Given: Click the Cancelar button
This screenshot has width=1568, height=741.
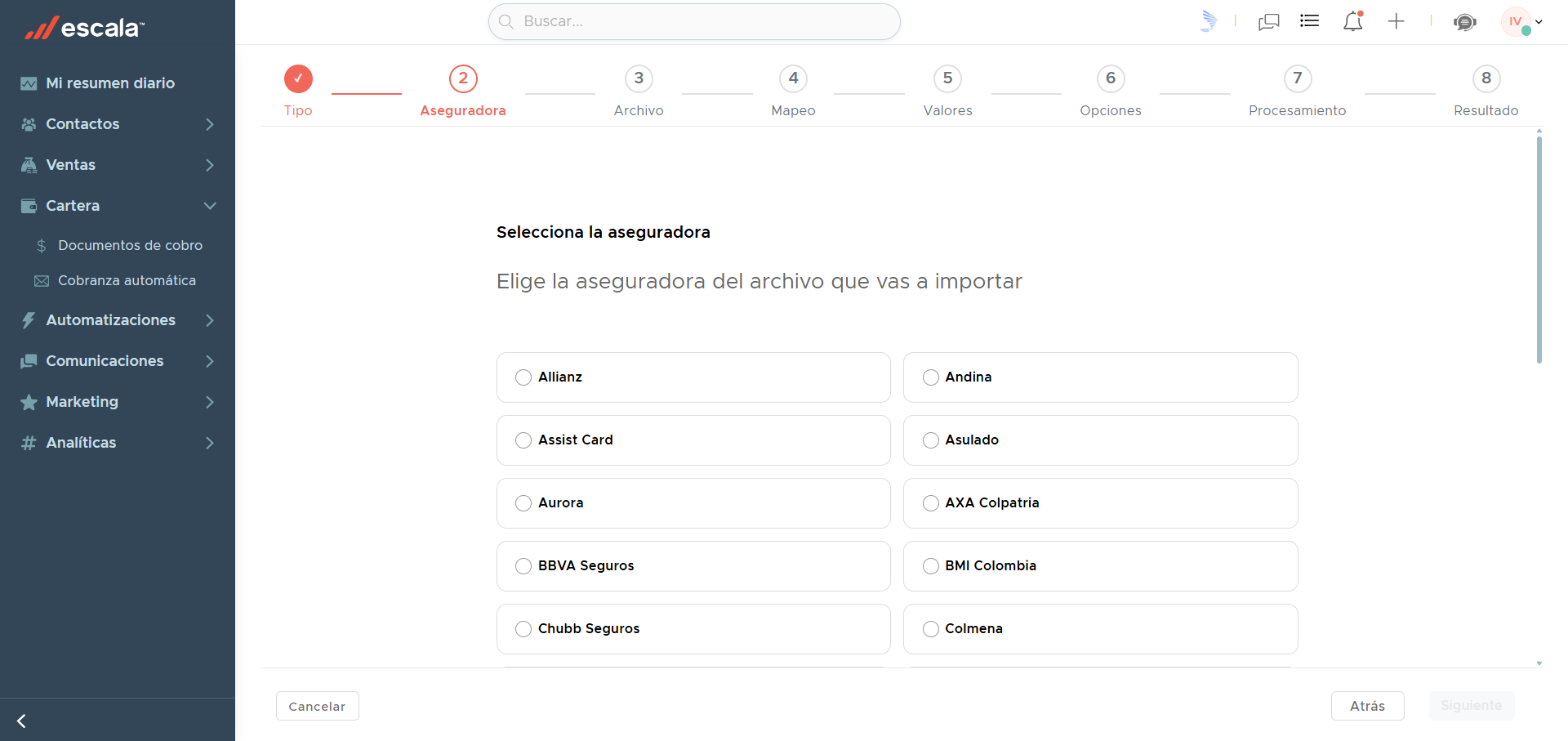Looking at the screenshot, I should (x=318, y=706).
